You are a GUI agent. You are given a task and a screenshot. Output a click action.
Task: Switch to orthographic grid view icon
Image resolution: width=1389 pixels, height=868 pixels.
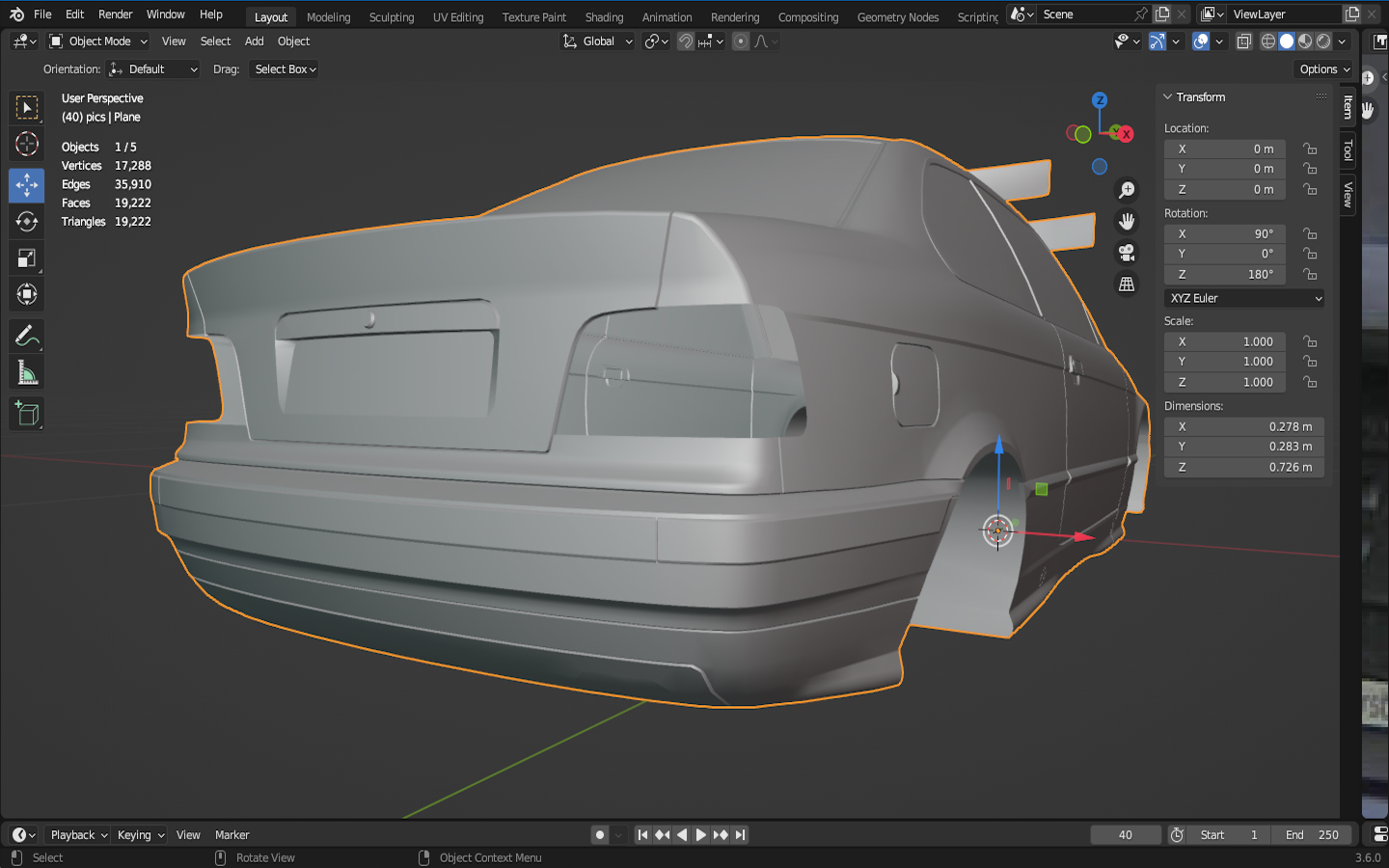[1126, 285]
